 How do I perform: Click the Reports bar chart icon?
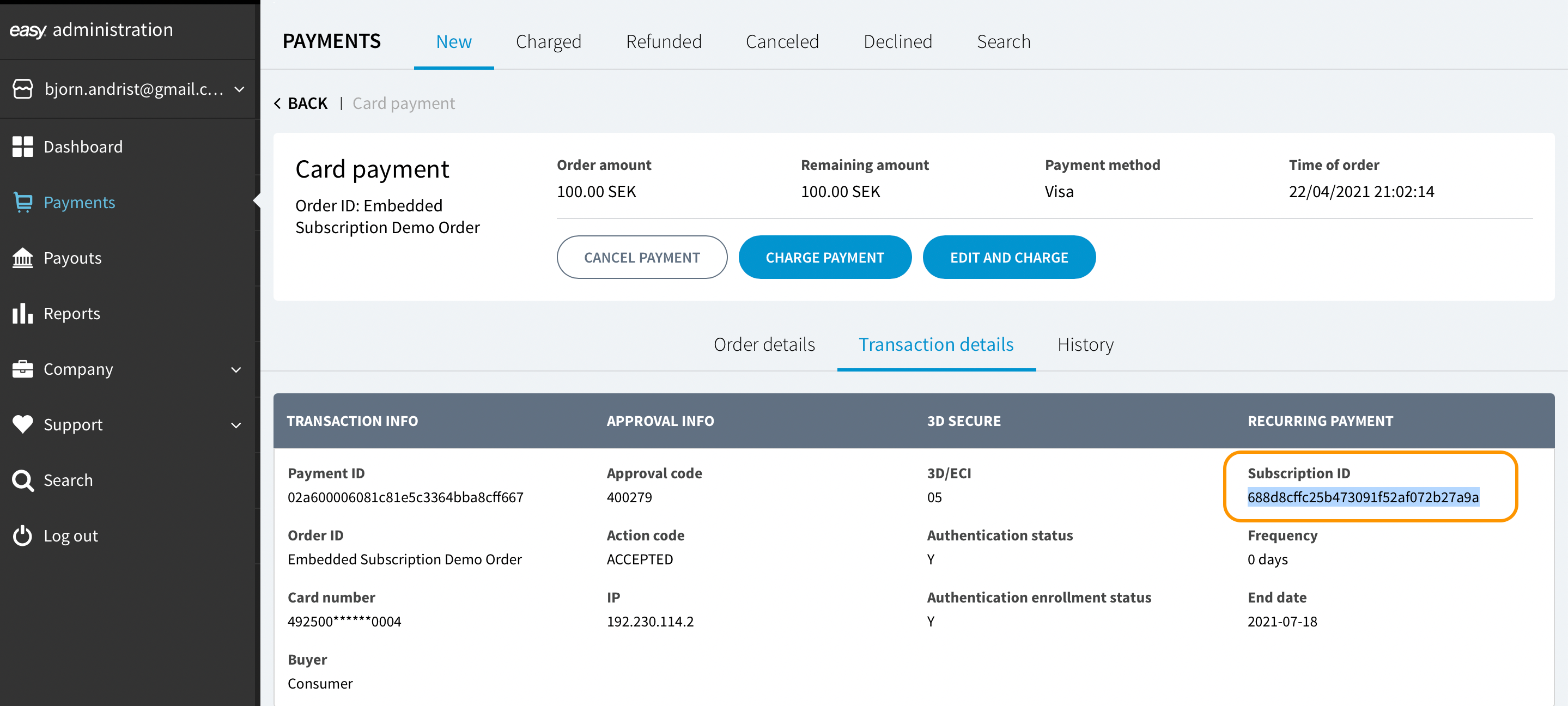click(22, 313)
